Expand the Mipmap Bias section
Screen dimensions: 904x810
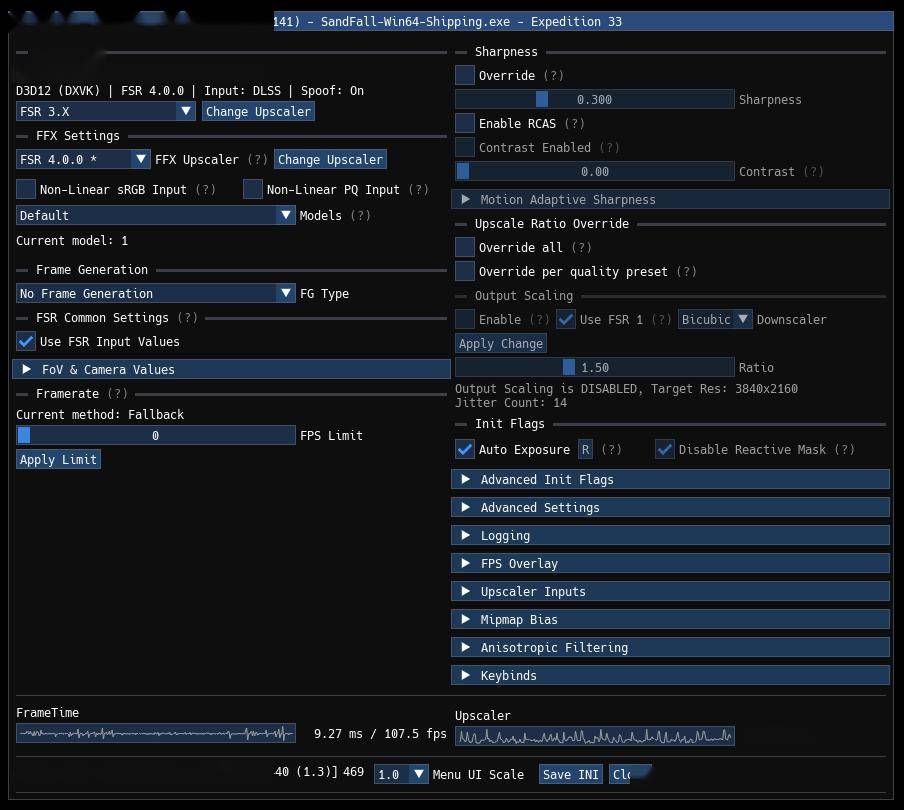pyautogui.click(x=671, y=619)
